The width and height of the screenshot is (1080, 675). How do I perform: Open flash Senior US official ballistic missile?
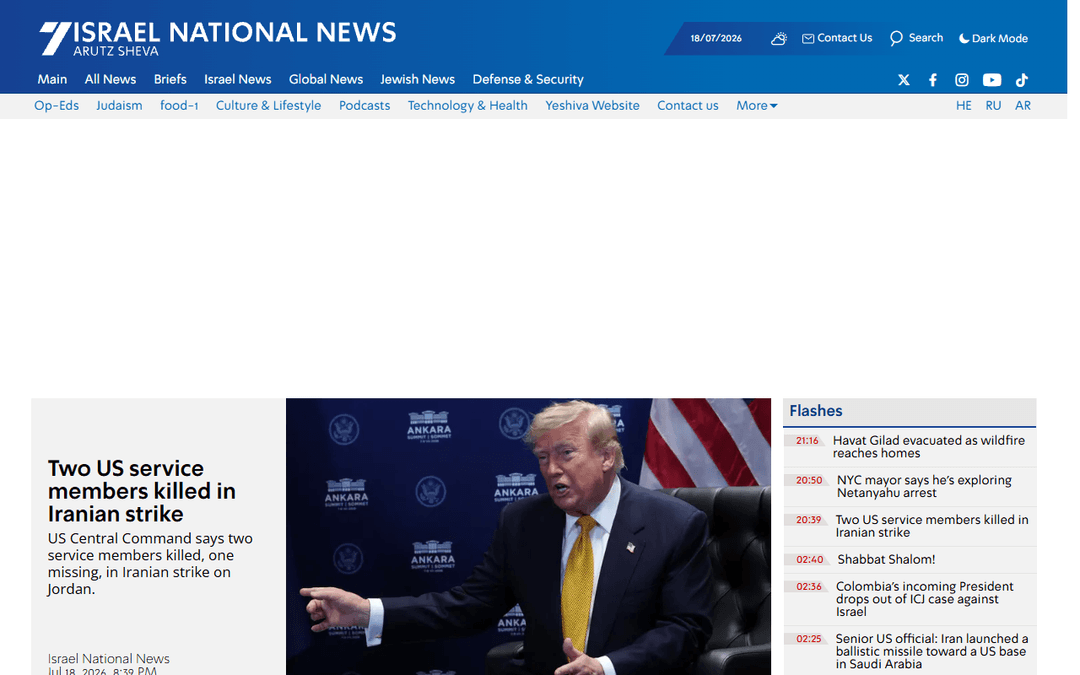[x=932, y=651]
